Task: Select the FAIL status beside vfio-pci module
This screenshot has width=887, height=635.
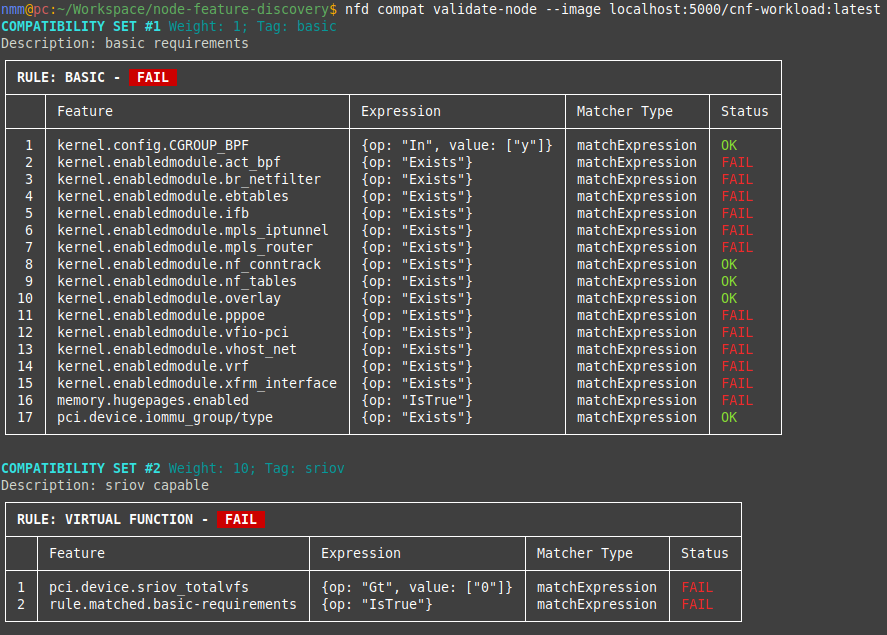Action: click(737, 332)
